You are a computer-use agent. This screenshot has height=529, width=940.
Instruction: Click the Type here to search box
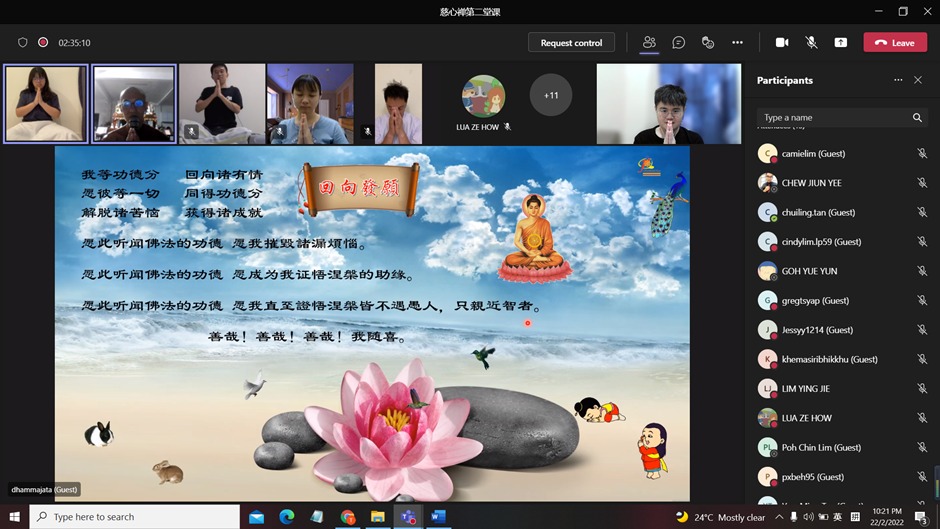pos(135,516)
